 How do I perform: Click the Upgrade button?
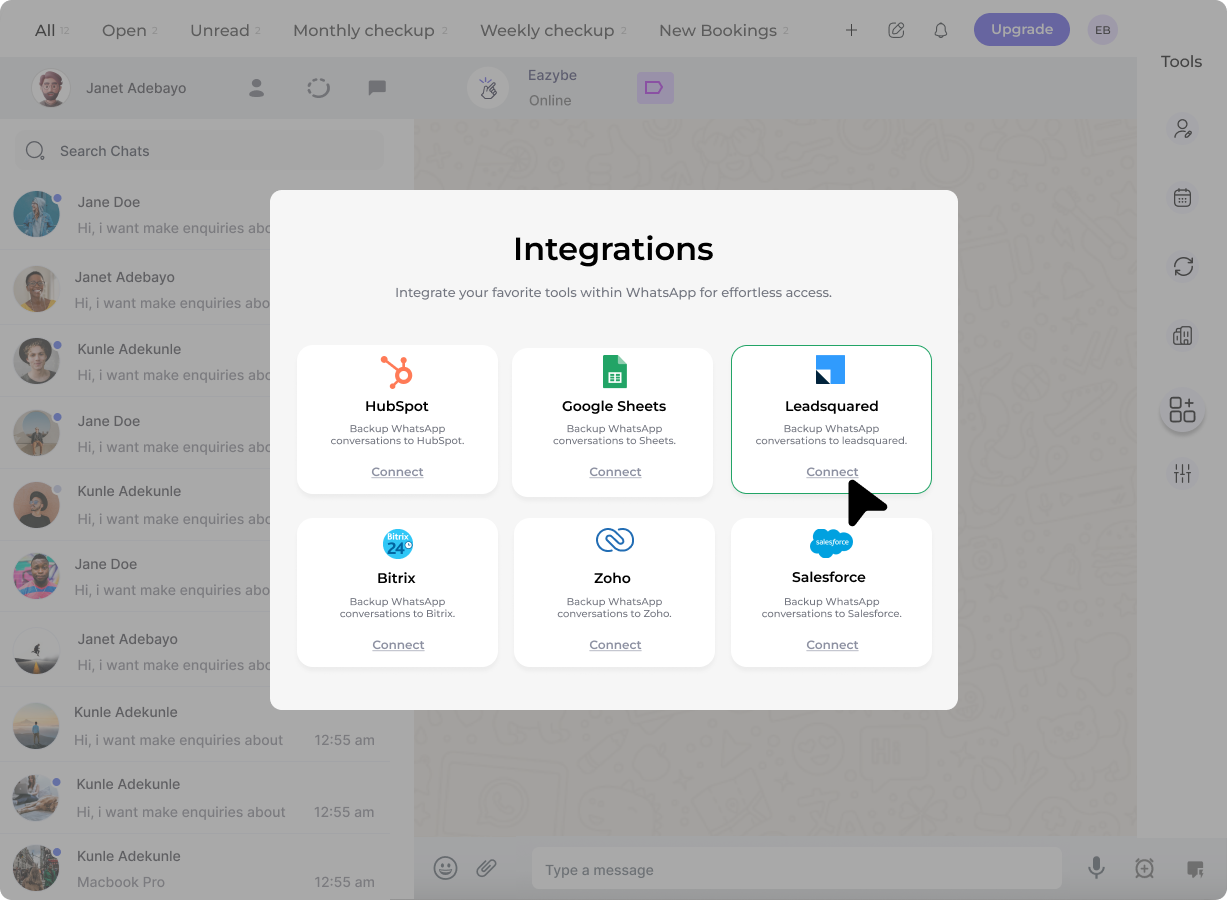pos(1021,29)
